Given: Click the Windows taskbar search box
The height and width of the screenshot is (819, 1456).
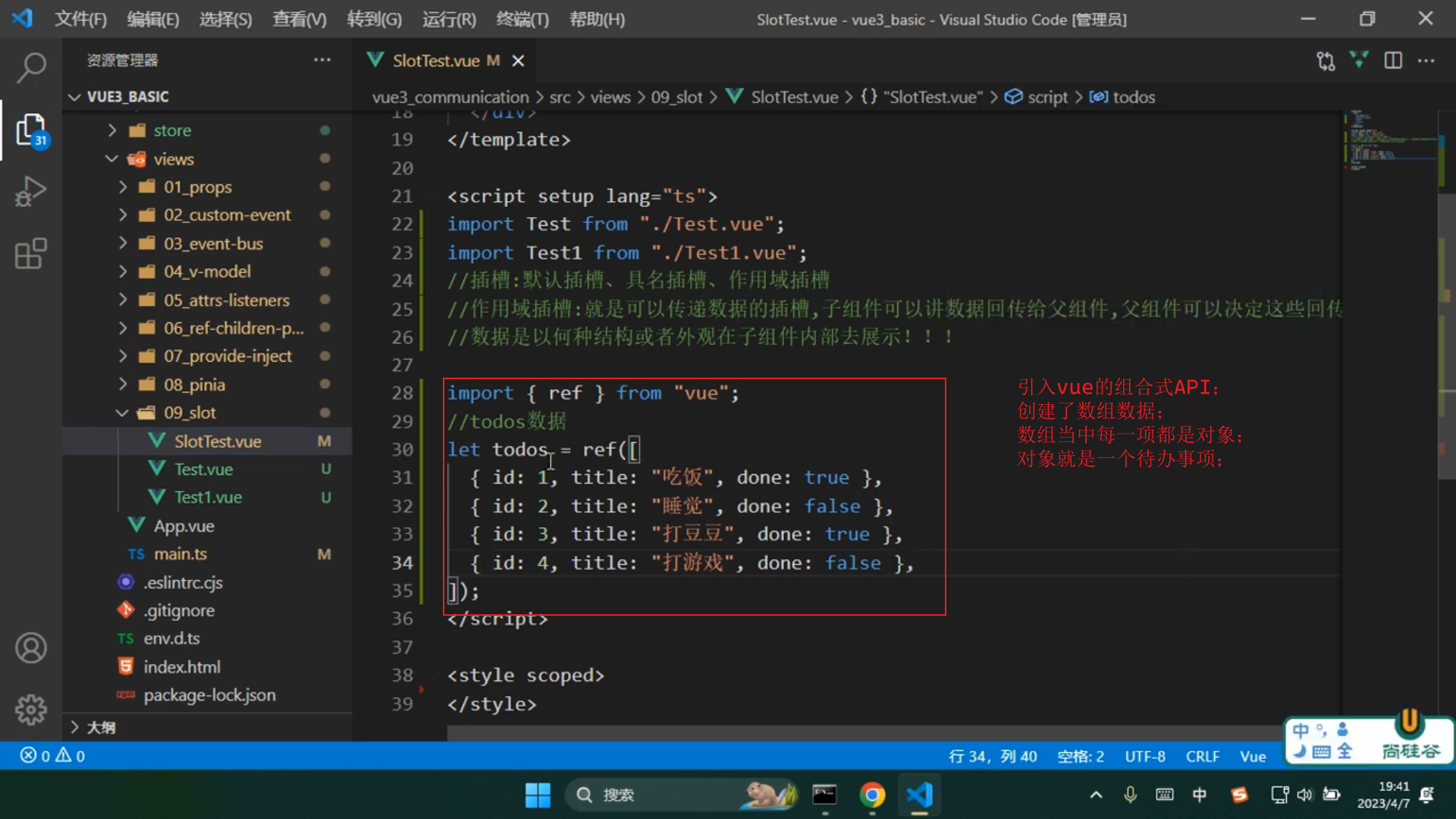Looking at the screenshot, I should 682,795.
